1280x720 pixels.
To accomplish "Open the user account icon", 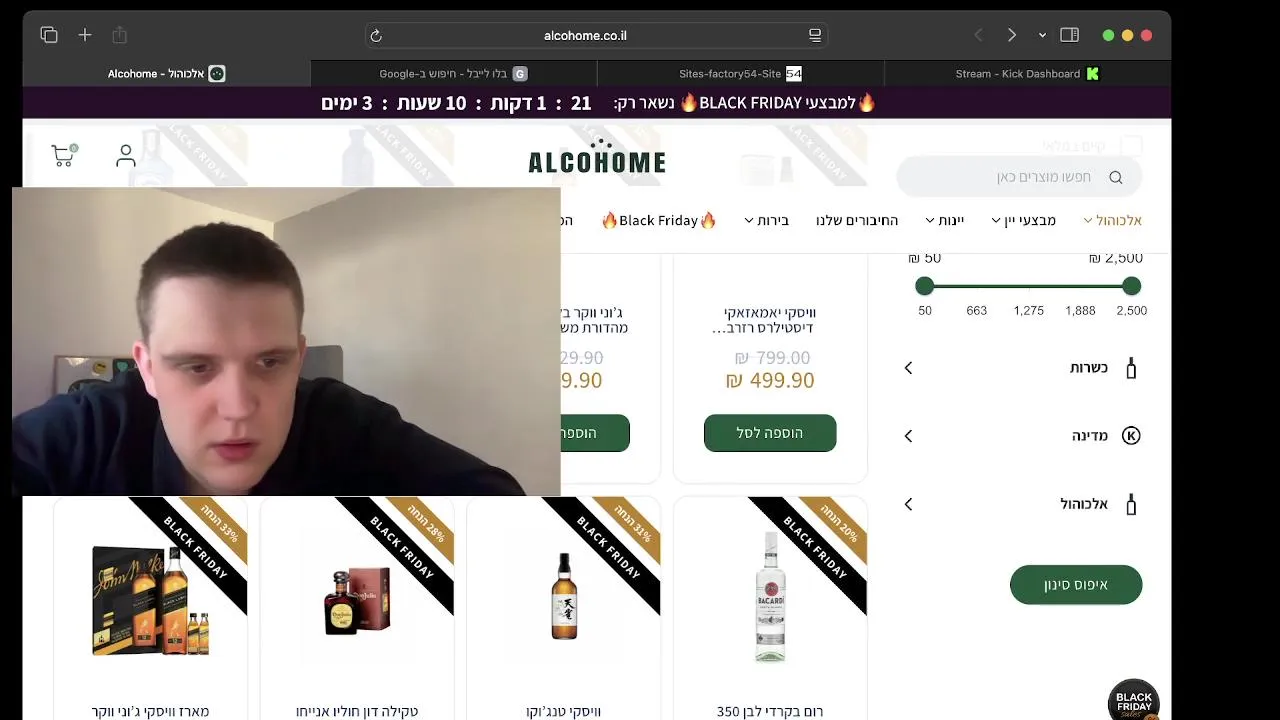I will click(x=126, y=156).
